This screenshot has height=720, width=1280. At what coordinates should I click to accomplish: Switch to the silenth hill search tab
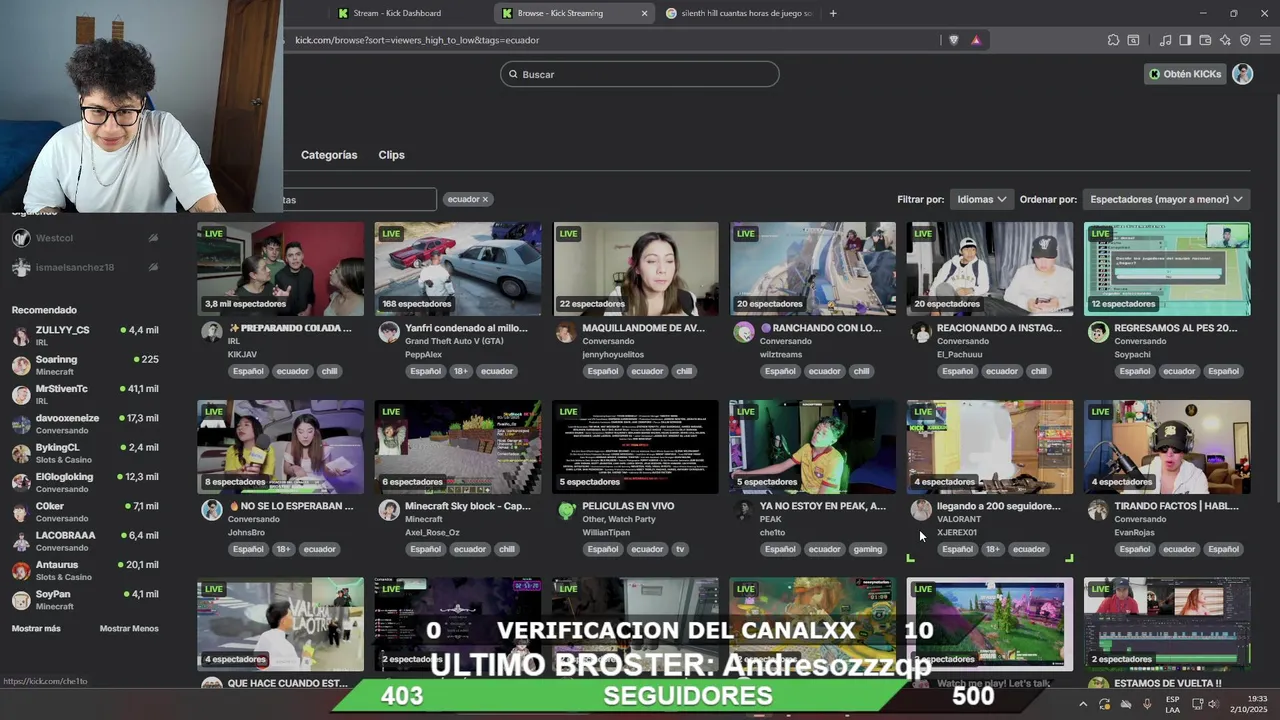[739, 13]
